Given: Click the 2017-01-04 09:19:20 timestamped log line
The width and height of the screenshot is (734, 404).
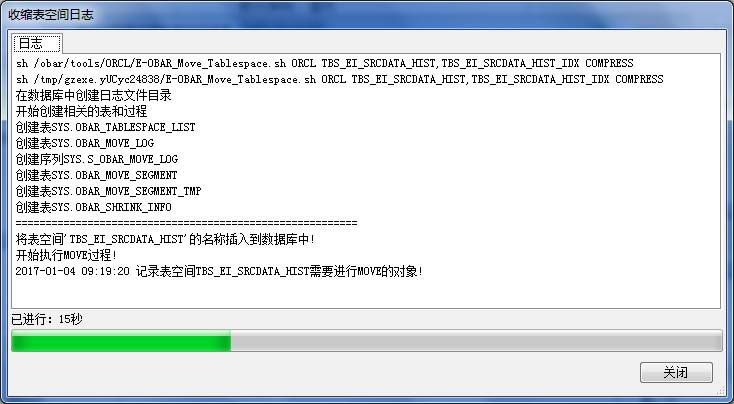Looking at the screenshot, I should coord(220,271).
